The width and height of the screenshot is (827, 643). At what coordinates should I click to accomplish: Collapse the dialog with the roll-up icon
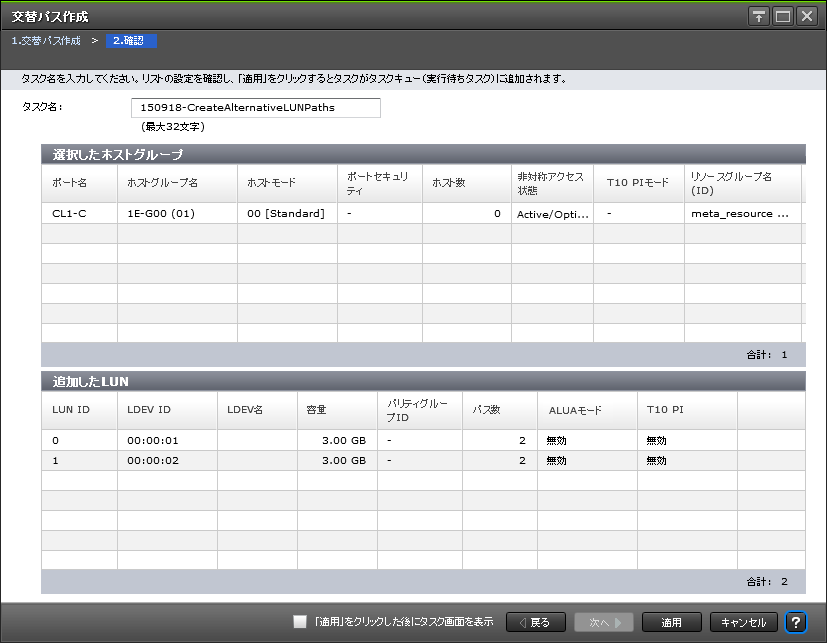[758, 16]
